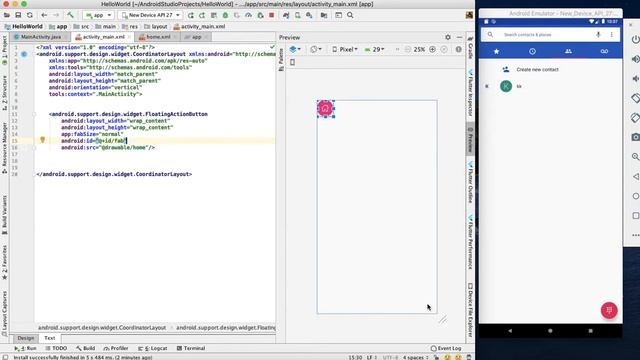Click the pink dialpad floating button
The image size is (640, 360).
pos(609,310)
